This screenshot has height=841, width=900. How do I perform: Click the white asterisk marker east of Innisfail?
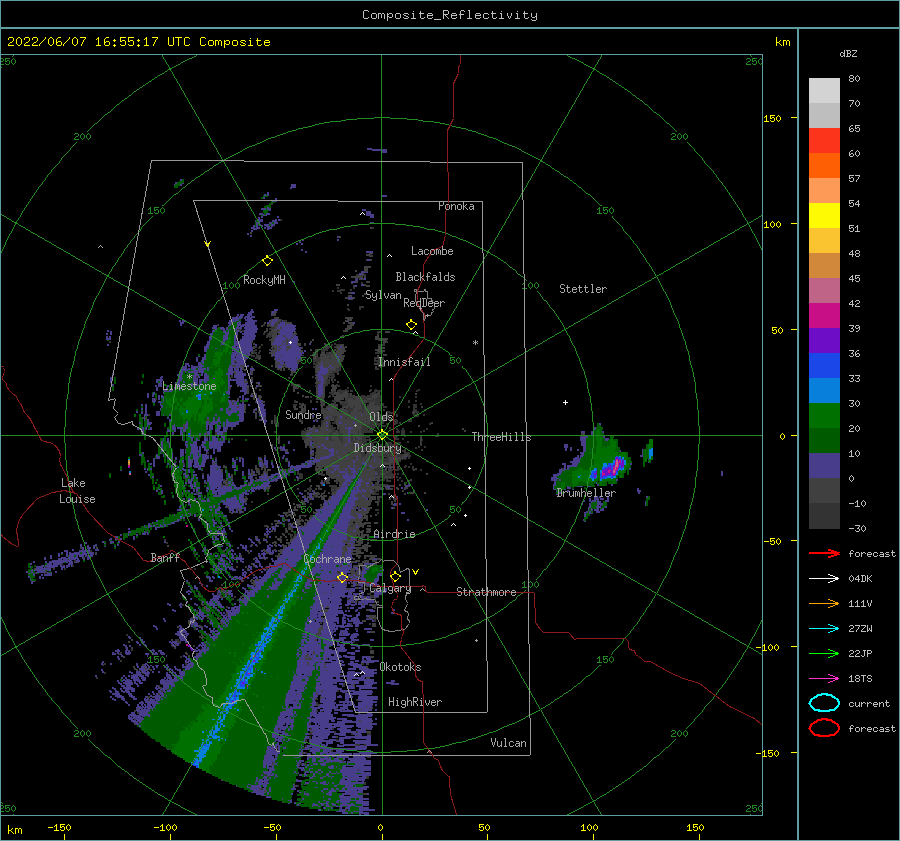tap(475, 343)
